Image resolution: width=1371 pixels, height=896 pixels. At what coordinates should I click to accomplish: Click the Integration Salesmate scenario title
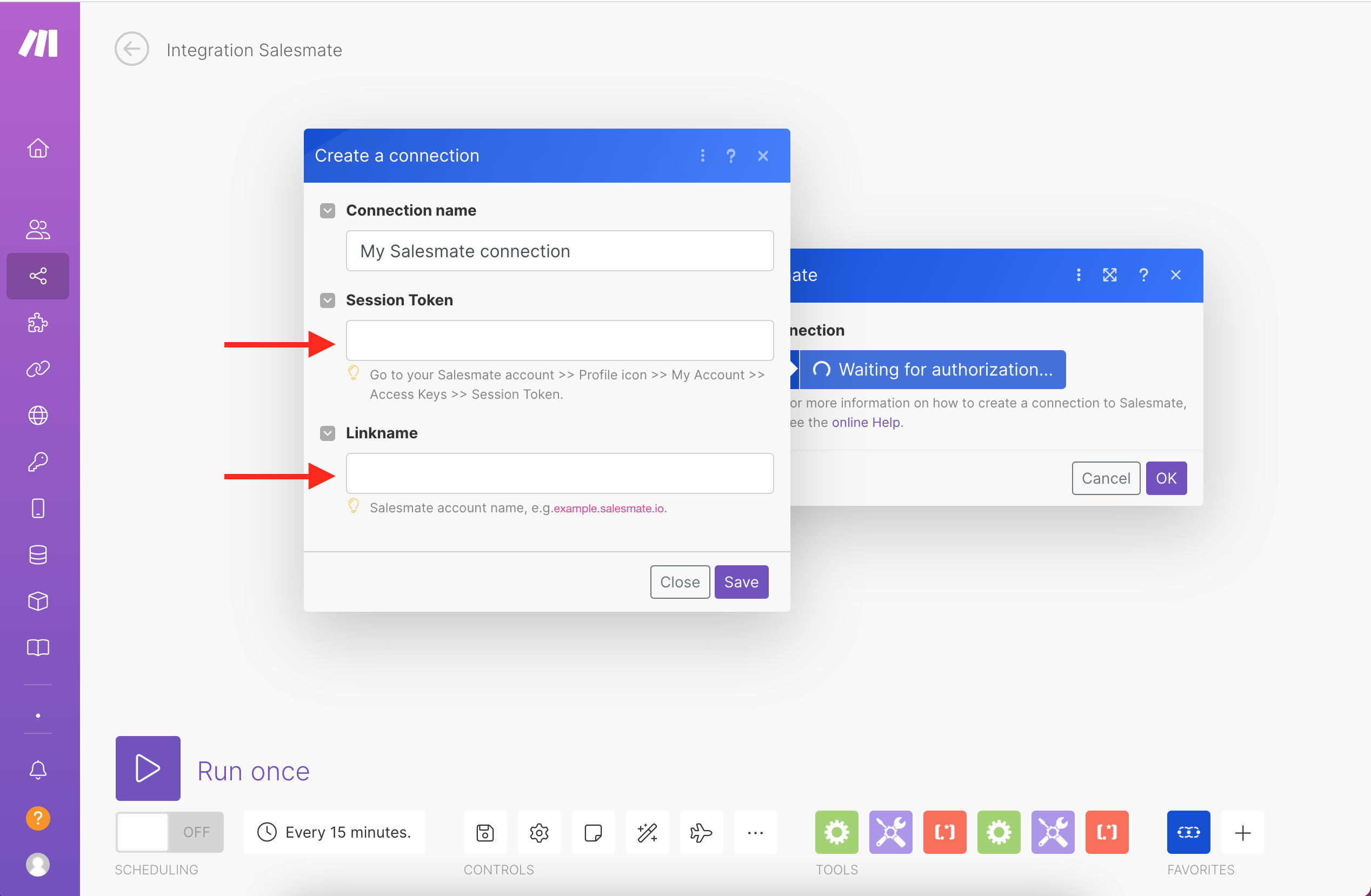pyautogui.click(x=254, y=50)
